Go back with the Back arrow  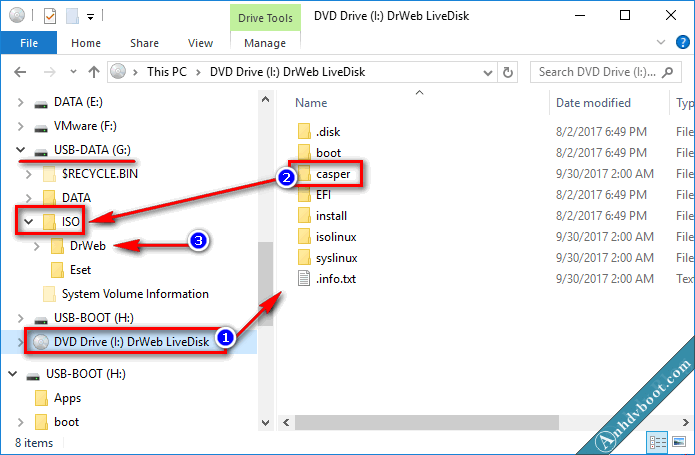pos(20,72)
